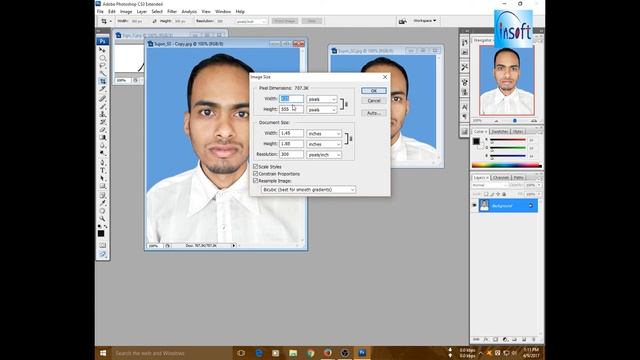Select the Dodge tool
Viewport: 640px width, 360px height.
[102, 153]
